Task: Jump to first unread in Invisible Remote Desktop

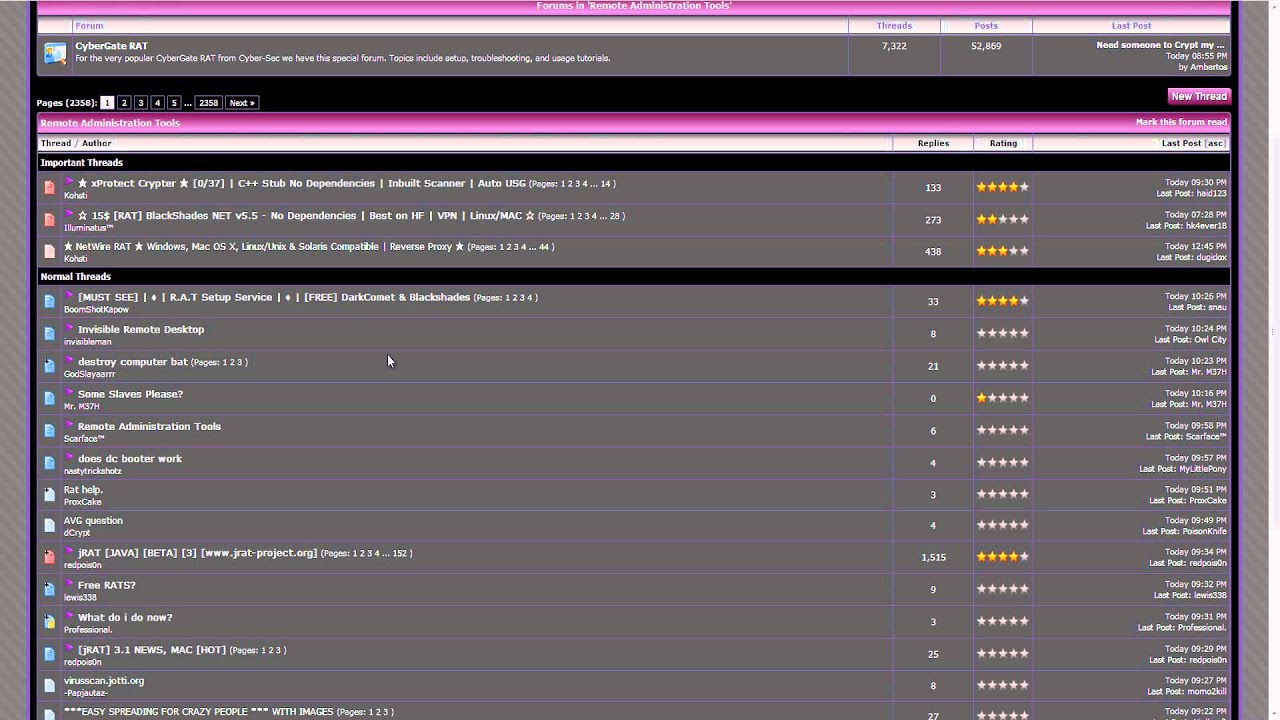Action: (x=69, y=329)
